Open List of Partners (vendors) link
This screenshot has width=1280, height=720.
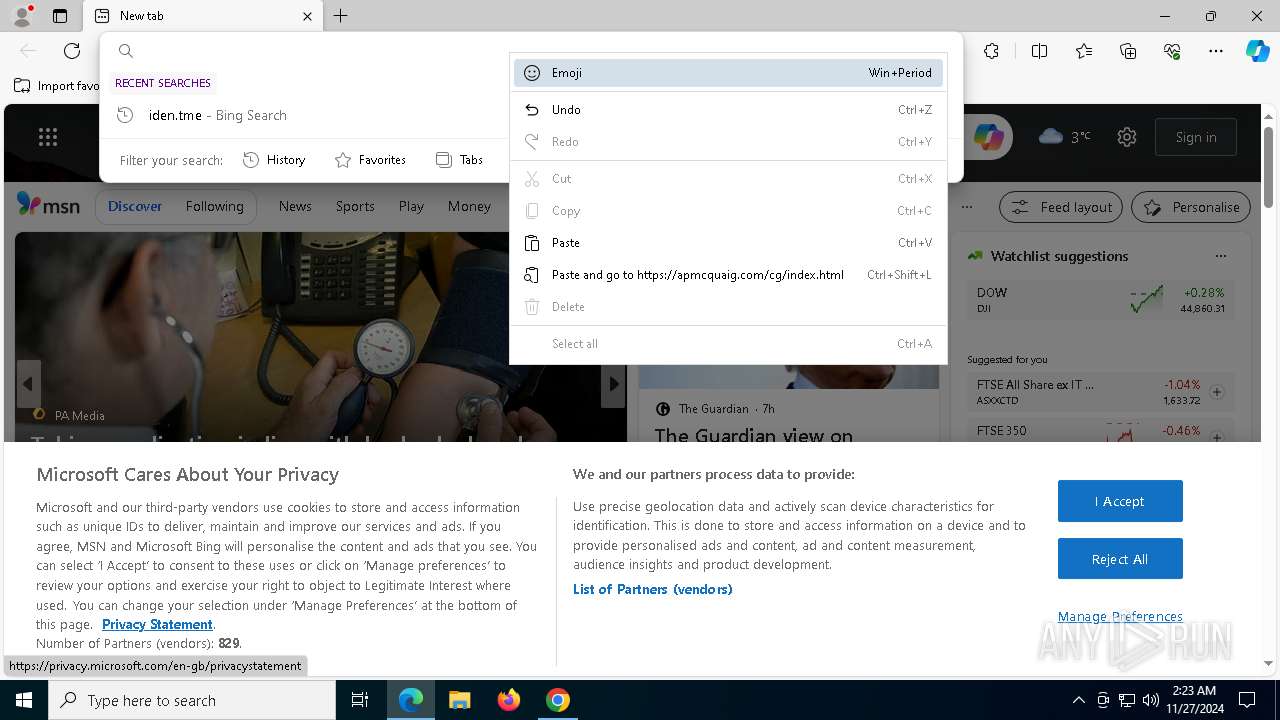(x=652, y=589)
